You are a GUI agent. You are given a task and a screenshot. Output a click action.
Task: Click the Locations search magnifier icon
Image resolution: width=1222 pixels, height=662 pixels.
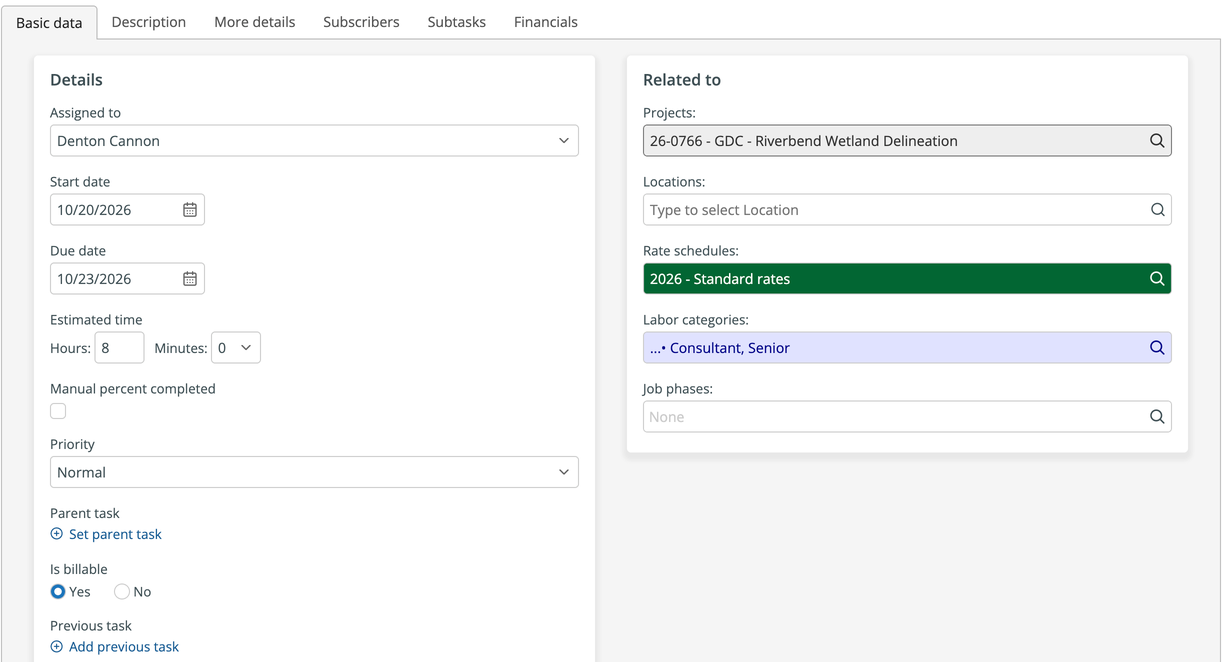click(x=1157, y=210)
